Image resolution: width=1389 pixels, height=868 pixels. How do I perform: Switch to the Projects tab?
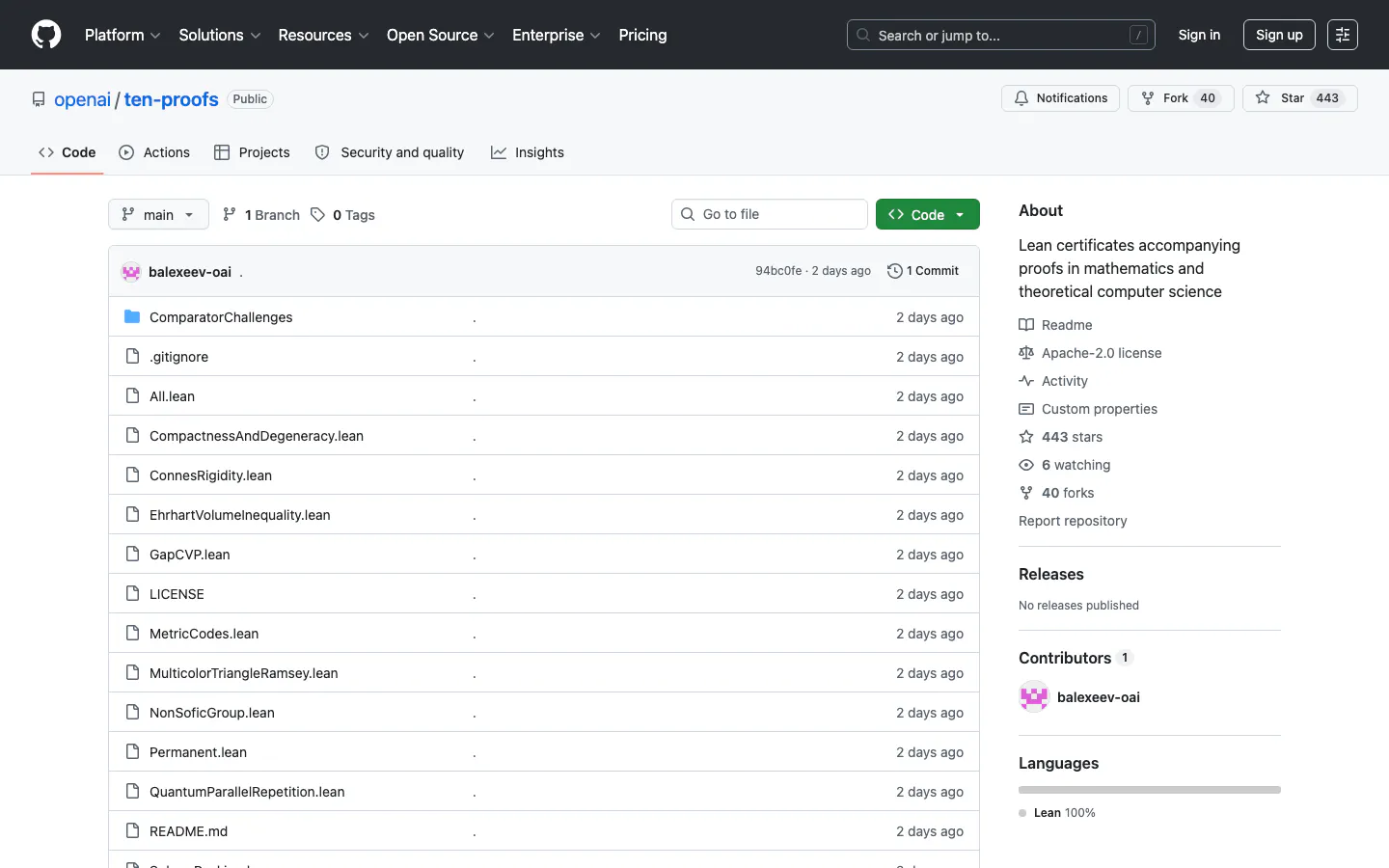point(252,152)
